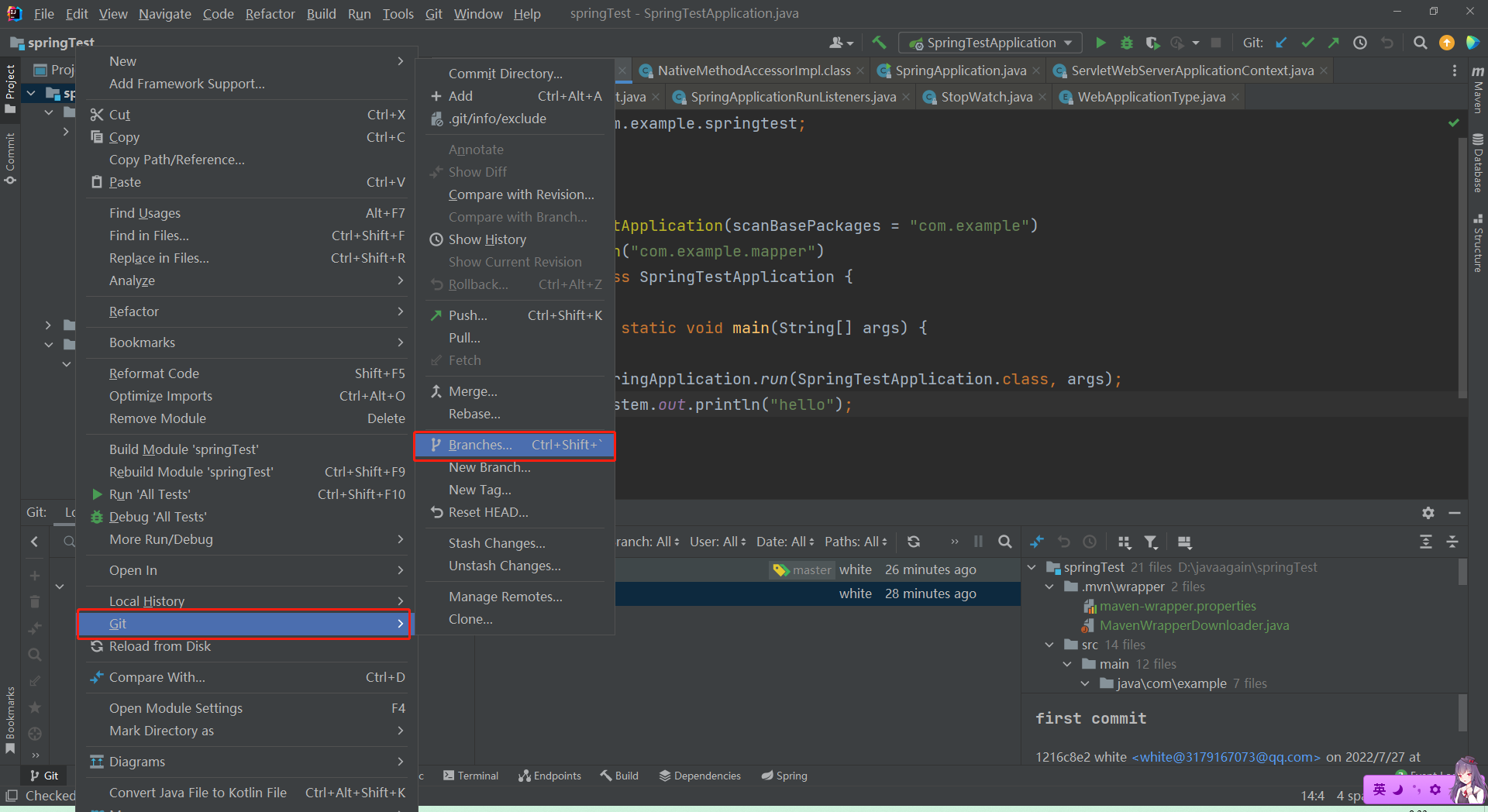Viewport: 1488px width, 812px height.
Task: Select maven-wrapper.properties in changed files
Action: click(1177, 606)
